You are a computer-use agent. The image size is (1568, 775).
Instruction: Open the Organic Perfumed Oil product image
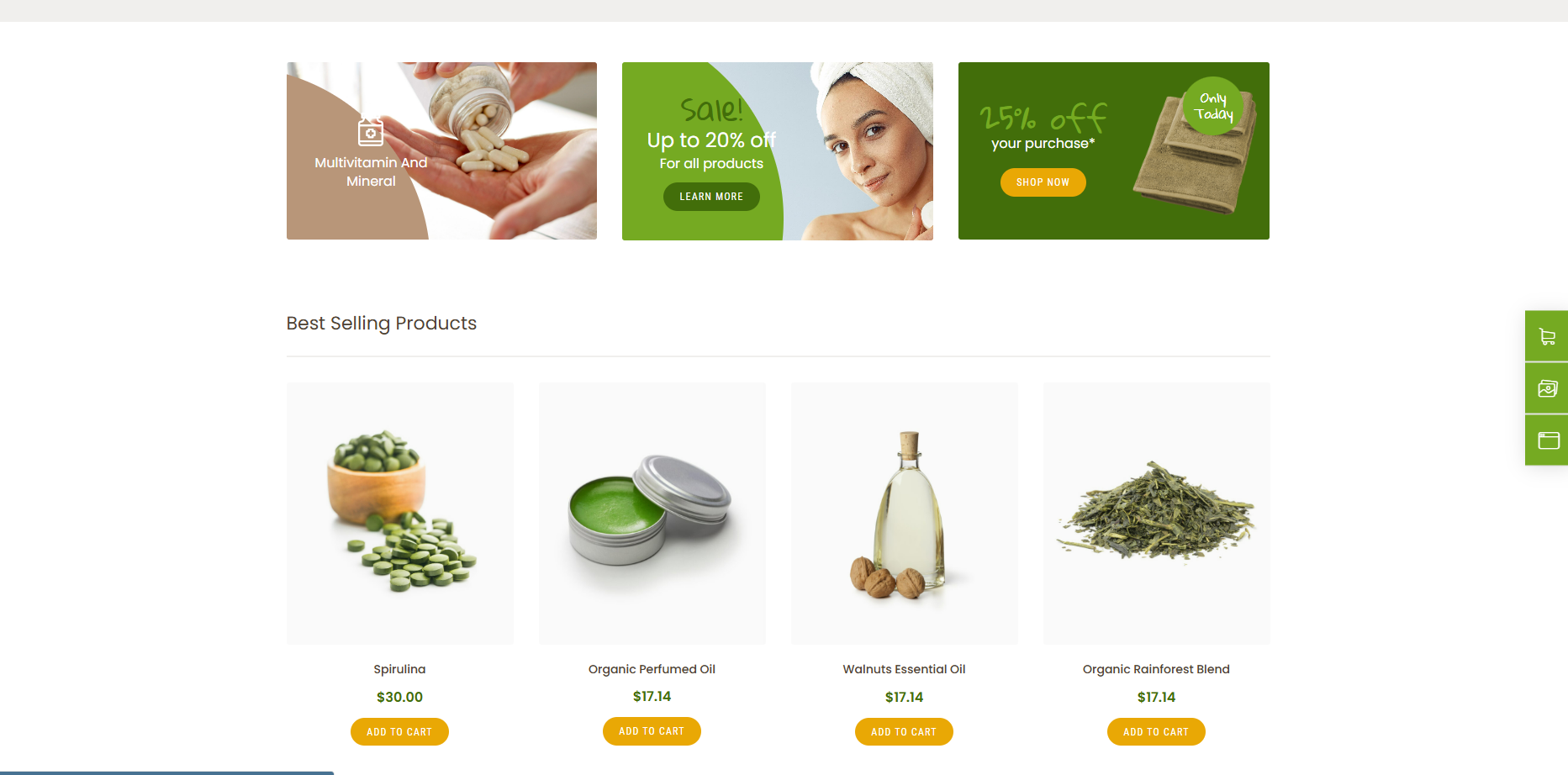coord(652,514)
